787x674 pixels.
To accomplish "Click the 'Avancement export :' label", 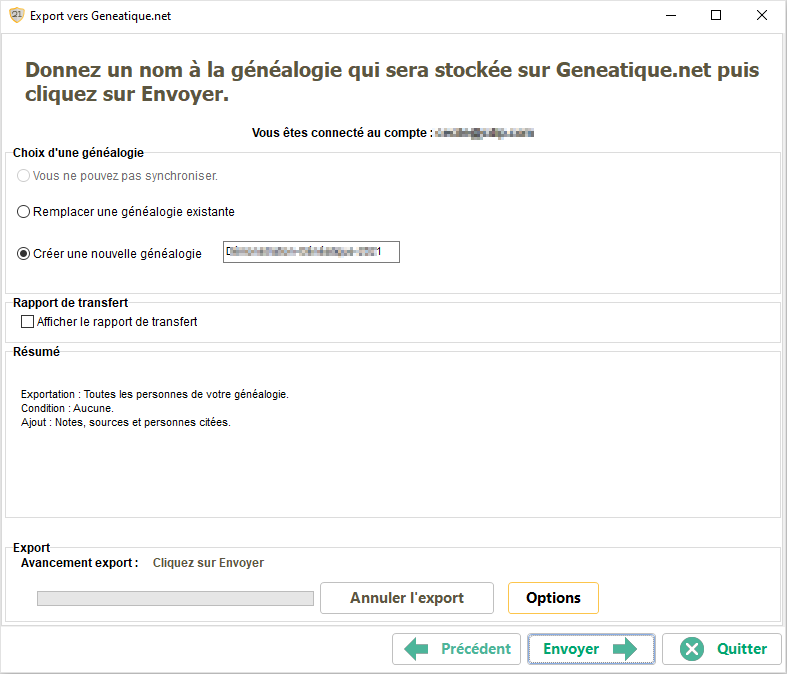I will pos(79,563).
